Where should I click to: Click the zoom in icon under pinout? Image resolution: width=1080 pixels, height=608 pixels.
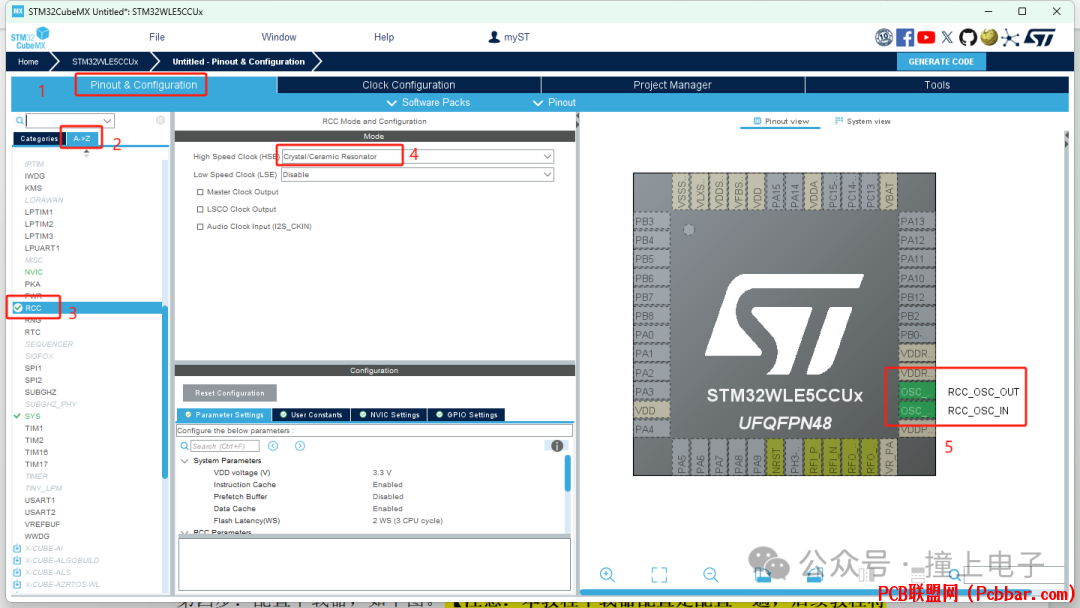607,574
